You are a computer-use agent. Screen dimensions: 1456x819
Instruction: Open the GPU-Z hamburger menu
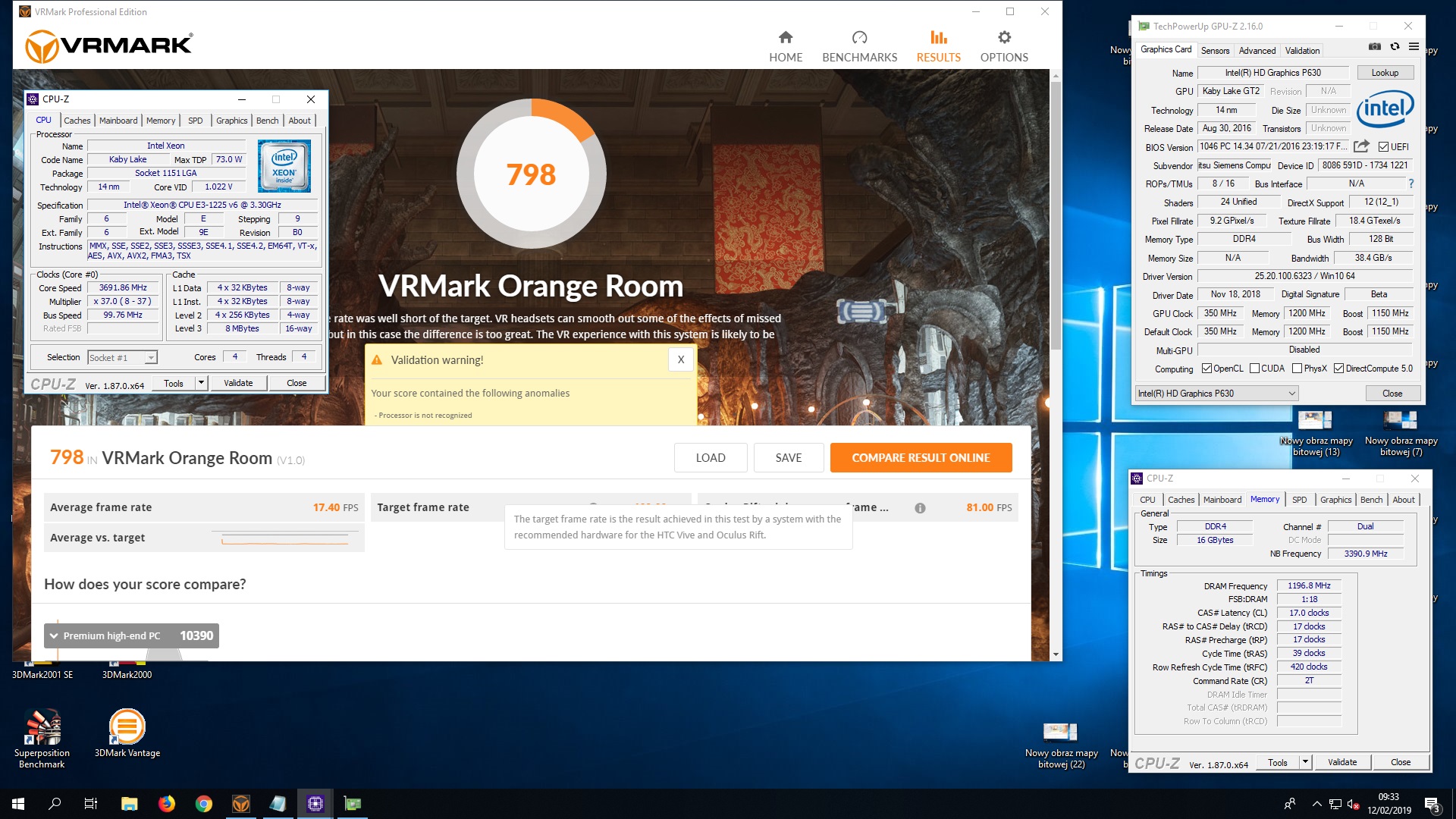[1414, 46]
